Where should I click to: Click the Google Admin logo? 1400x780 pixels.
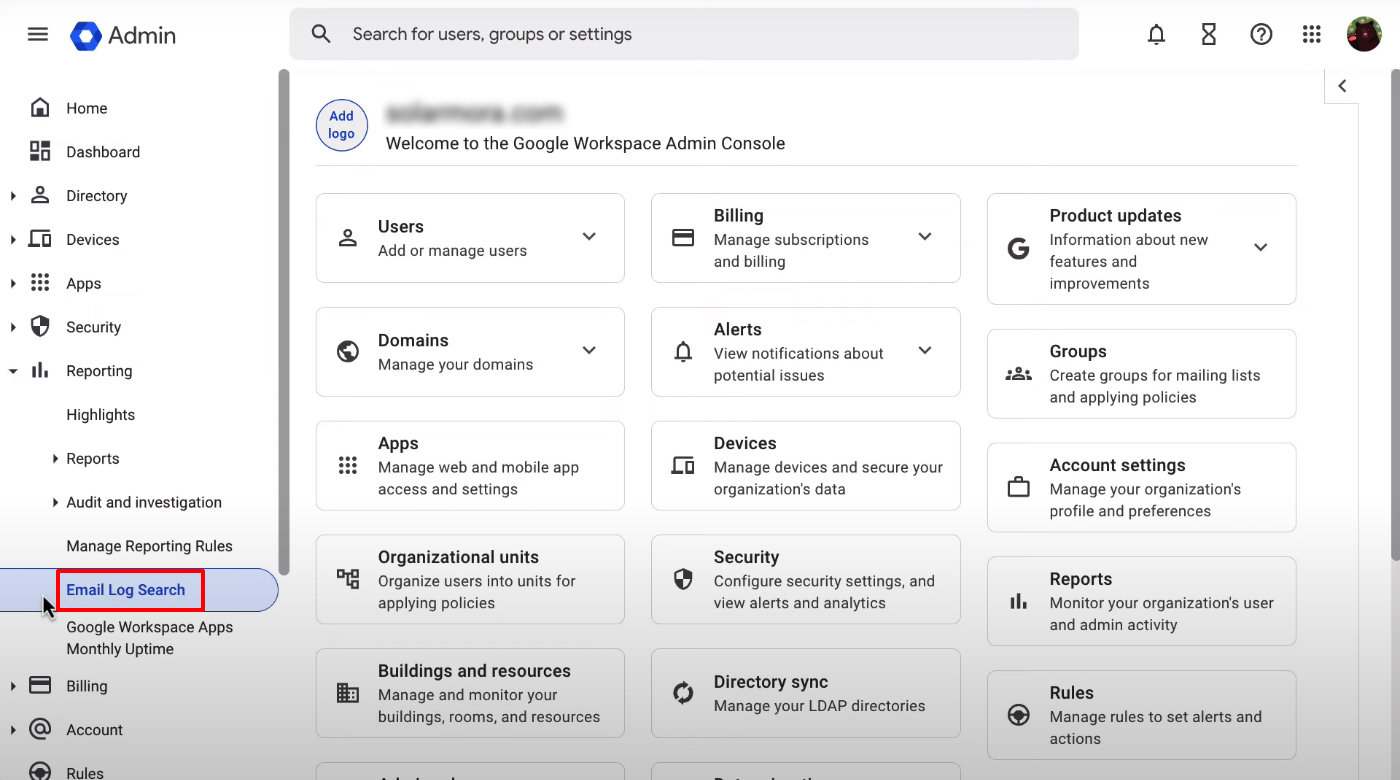point(123,35)
